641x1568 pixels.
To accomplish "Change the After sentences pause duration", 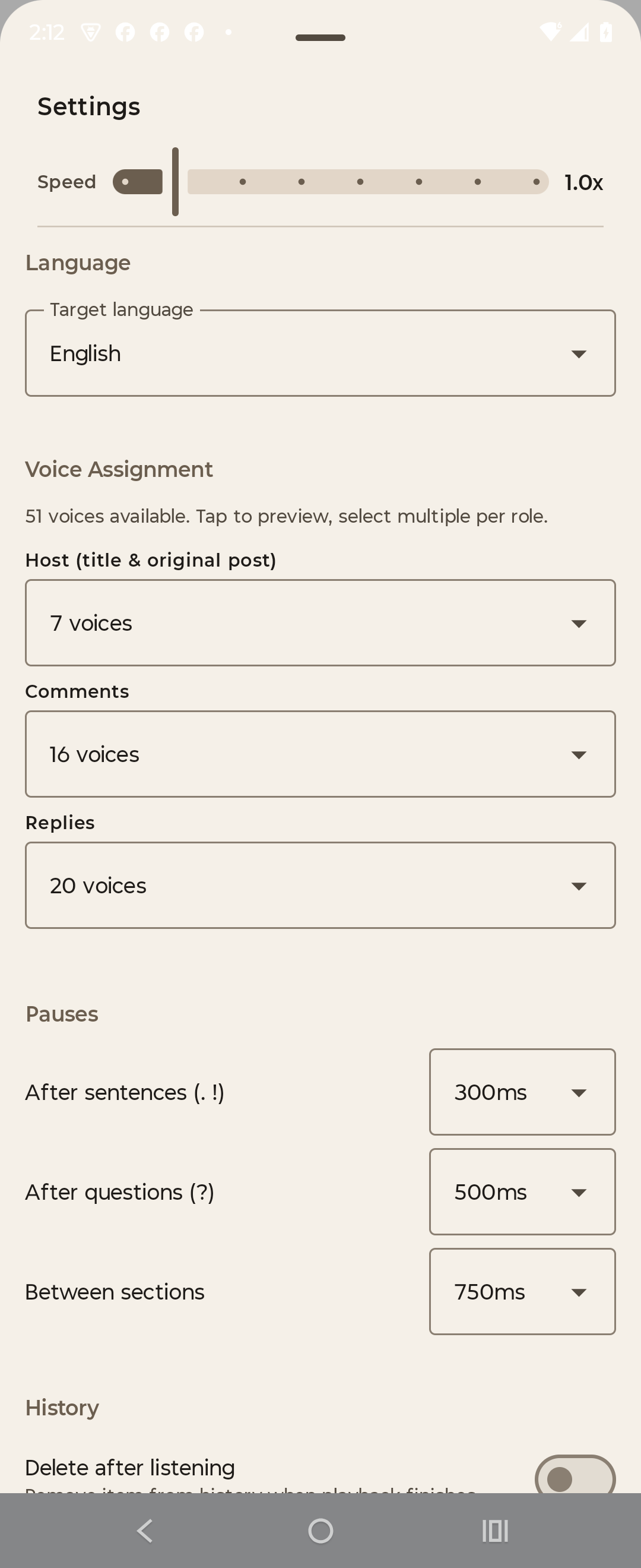I will [522, 1092].
